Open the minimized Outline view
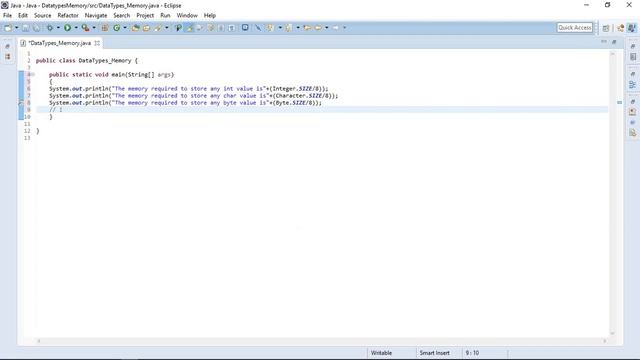 click(633, 85)
